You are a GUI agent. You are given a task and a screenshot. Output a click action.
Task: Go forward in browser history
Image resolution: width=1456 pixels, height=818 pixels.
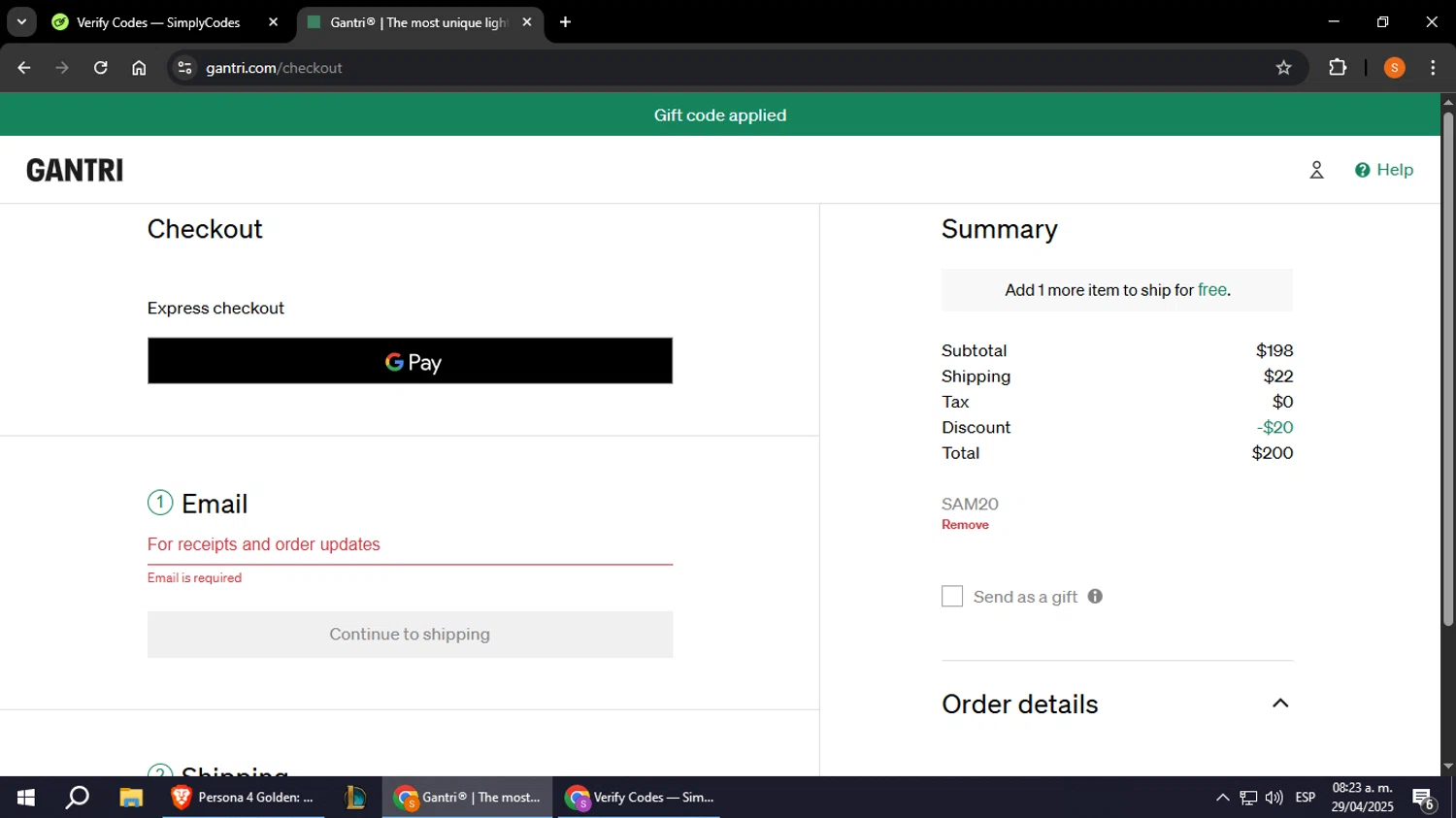coord(62,68)
